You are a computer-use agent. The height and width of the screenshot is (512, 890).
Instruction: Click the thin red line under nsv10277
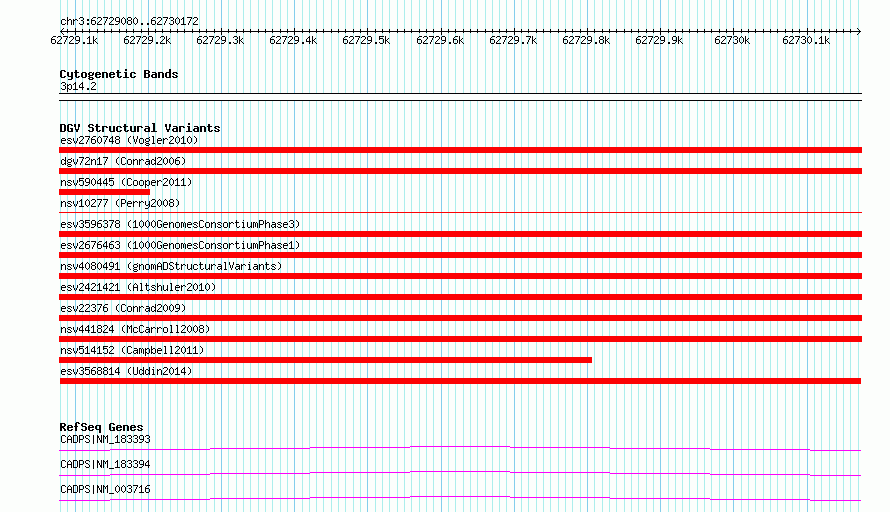click(460, 213)
